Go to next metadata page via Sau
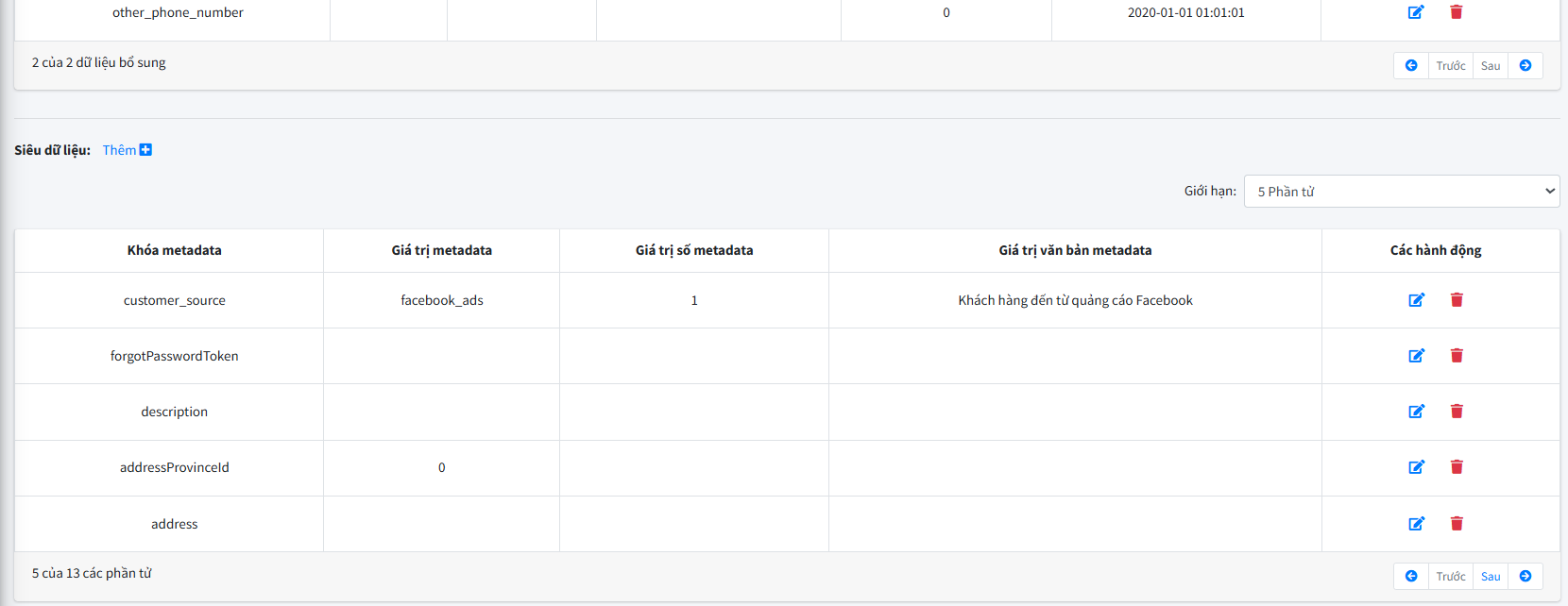Image resolution: width=1568 pixels, height=606 pixels. 1491,577
